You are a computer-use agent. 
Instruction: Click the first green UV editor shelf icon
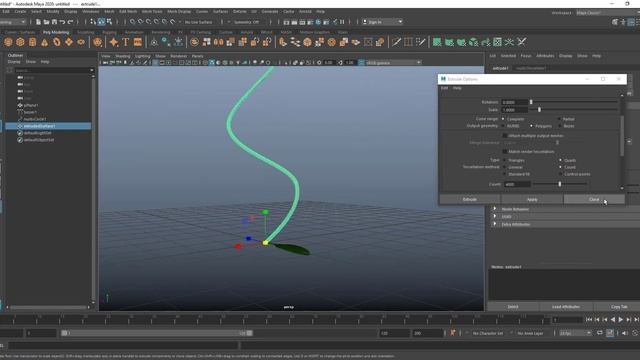[437, 42]
